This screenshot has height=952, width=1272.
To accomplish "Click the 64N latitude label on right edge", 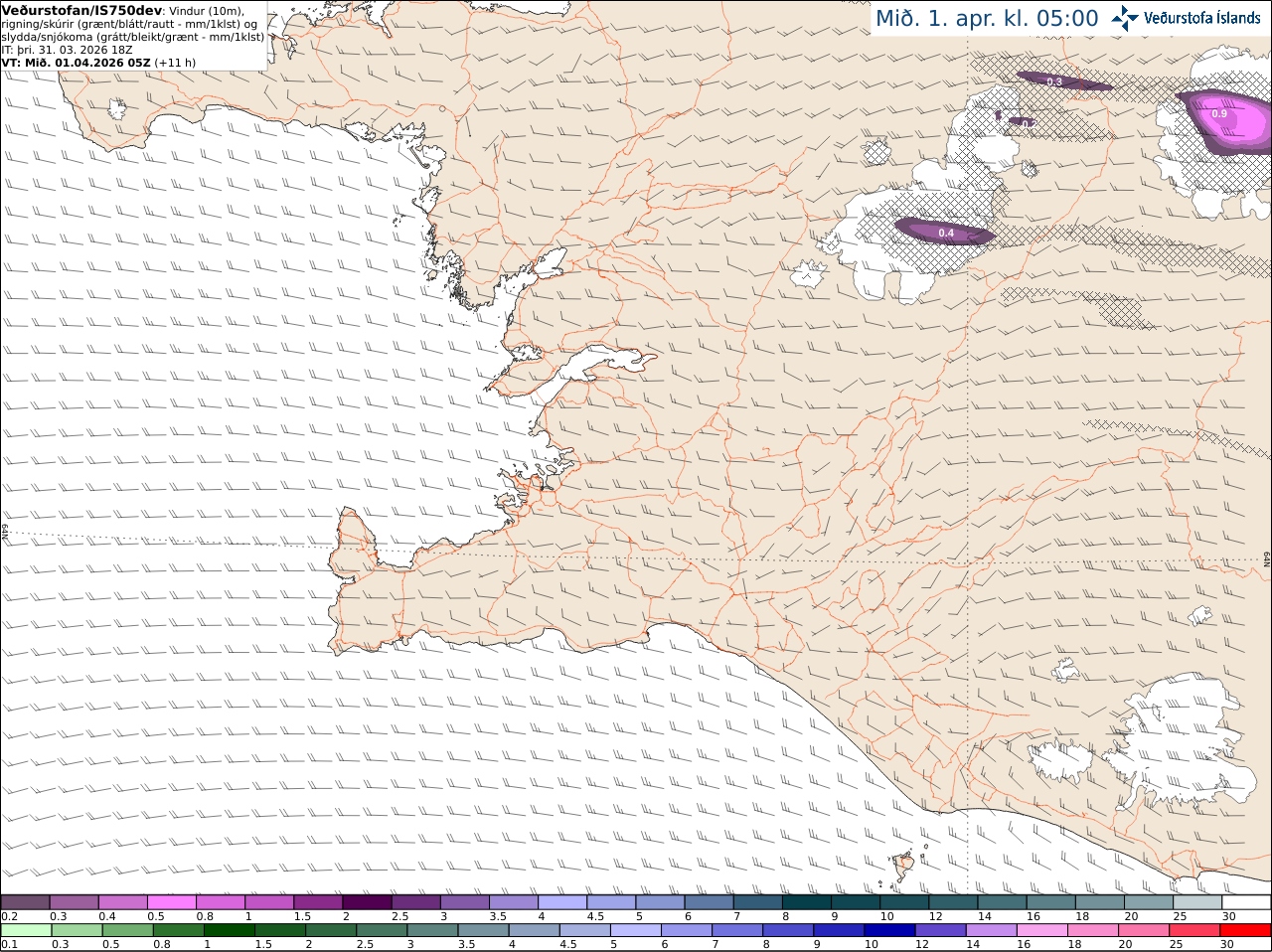I will 1267,559.
